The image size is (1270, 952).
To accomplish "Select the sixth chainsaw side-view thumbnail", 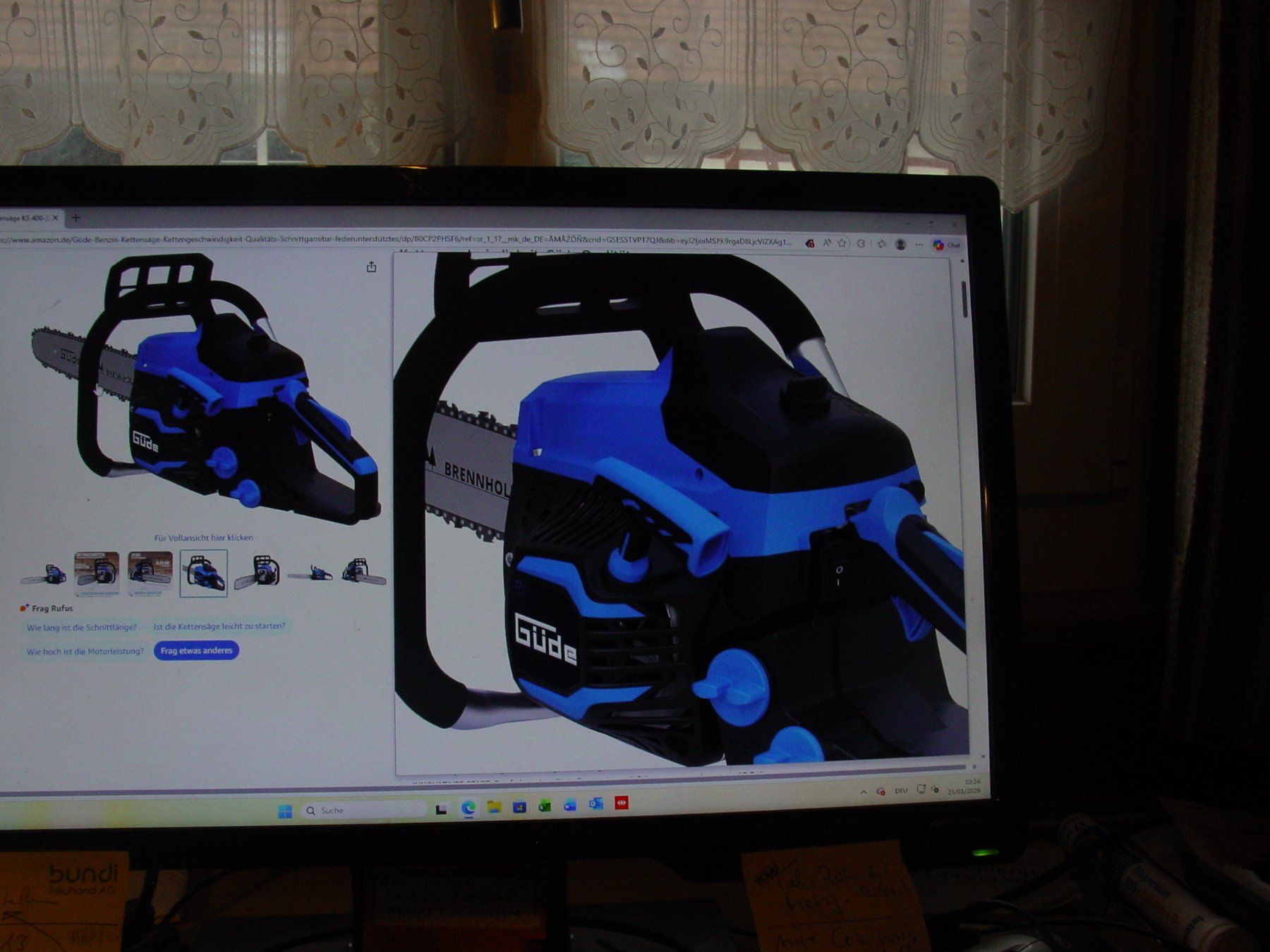I will point(310,573).
